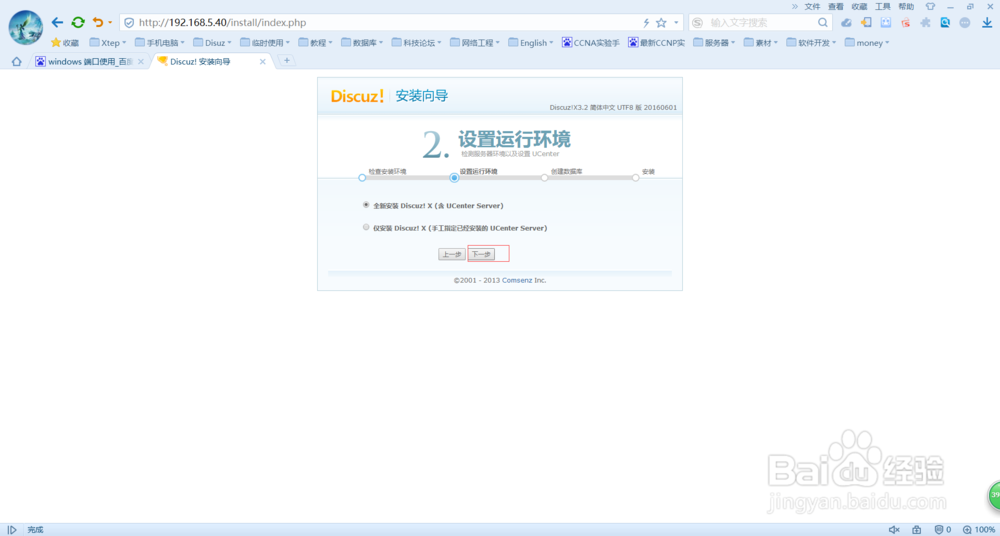This screenshot has width=1000, height=536.
Task: Open dropdown arrow next to the star
Action: [676, 23]
